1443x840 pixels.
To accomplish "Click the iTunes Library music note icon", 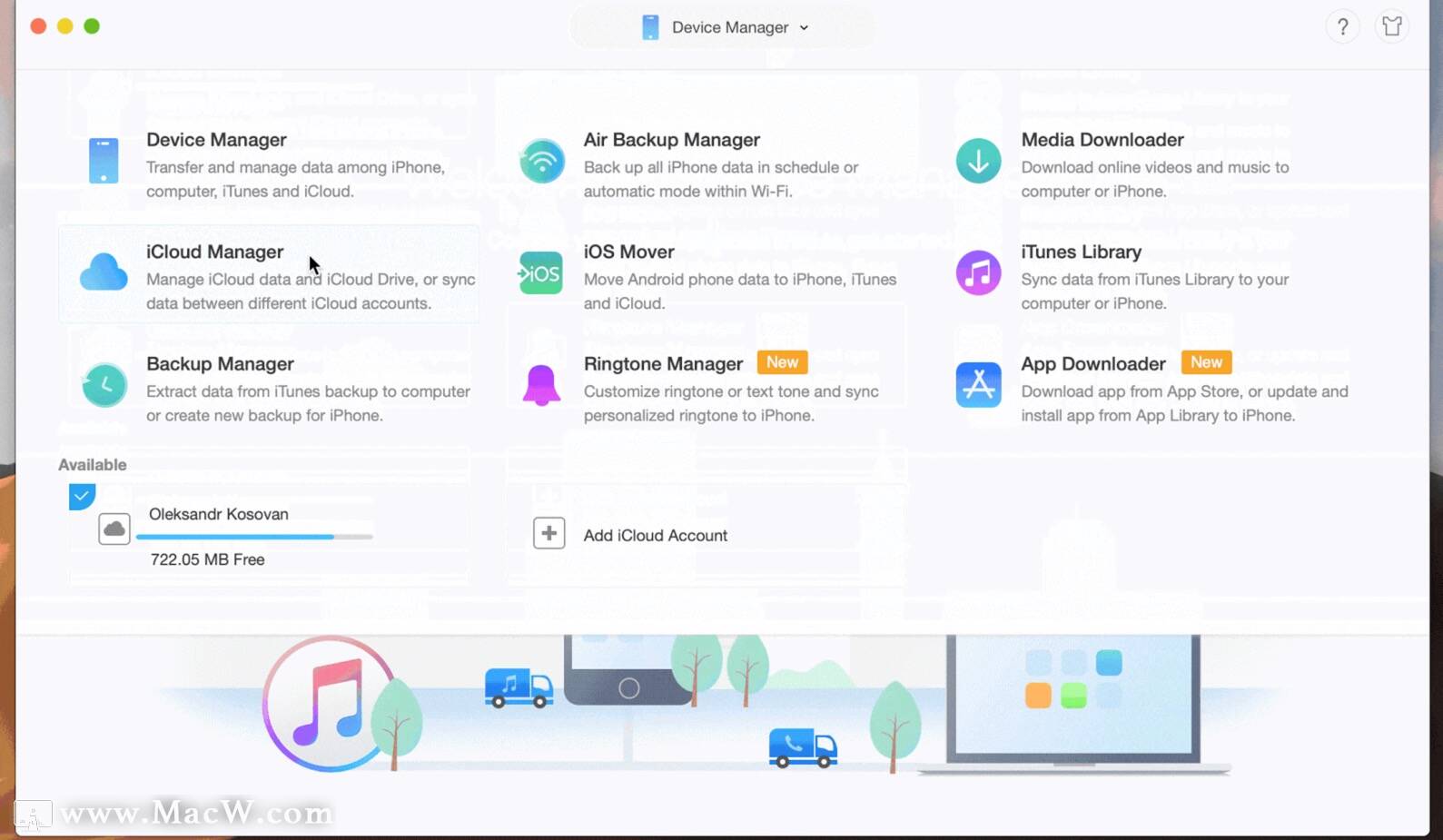I will point(978,272).
